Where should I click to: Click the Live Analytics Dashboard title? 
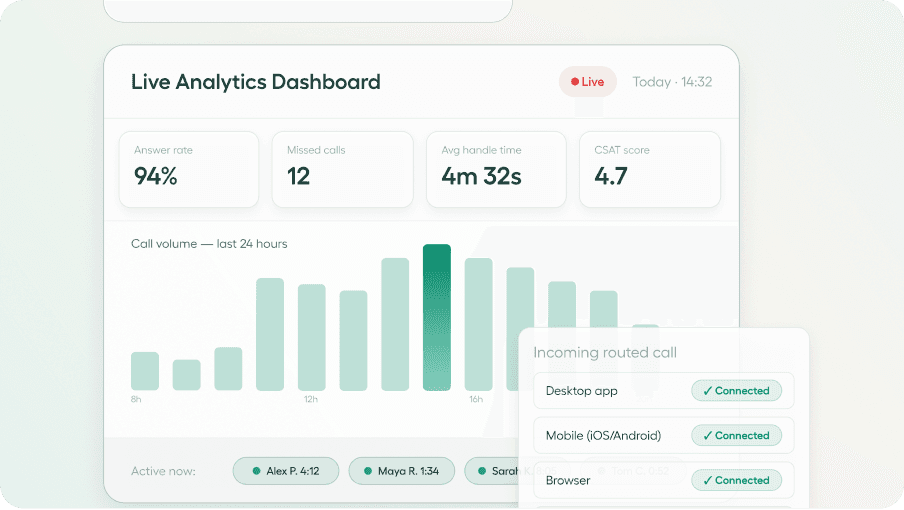click(x=255, y=82)
